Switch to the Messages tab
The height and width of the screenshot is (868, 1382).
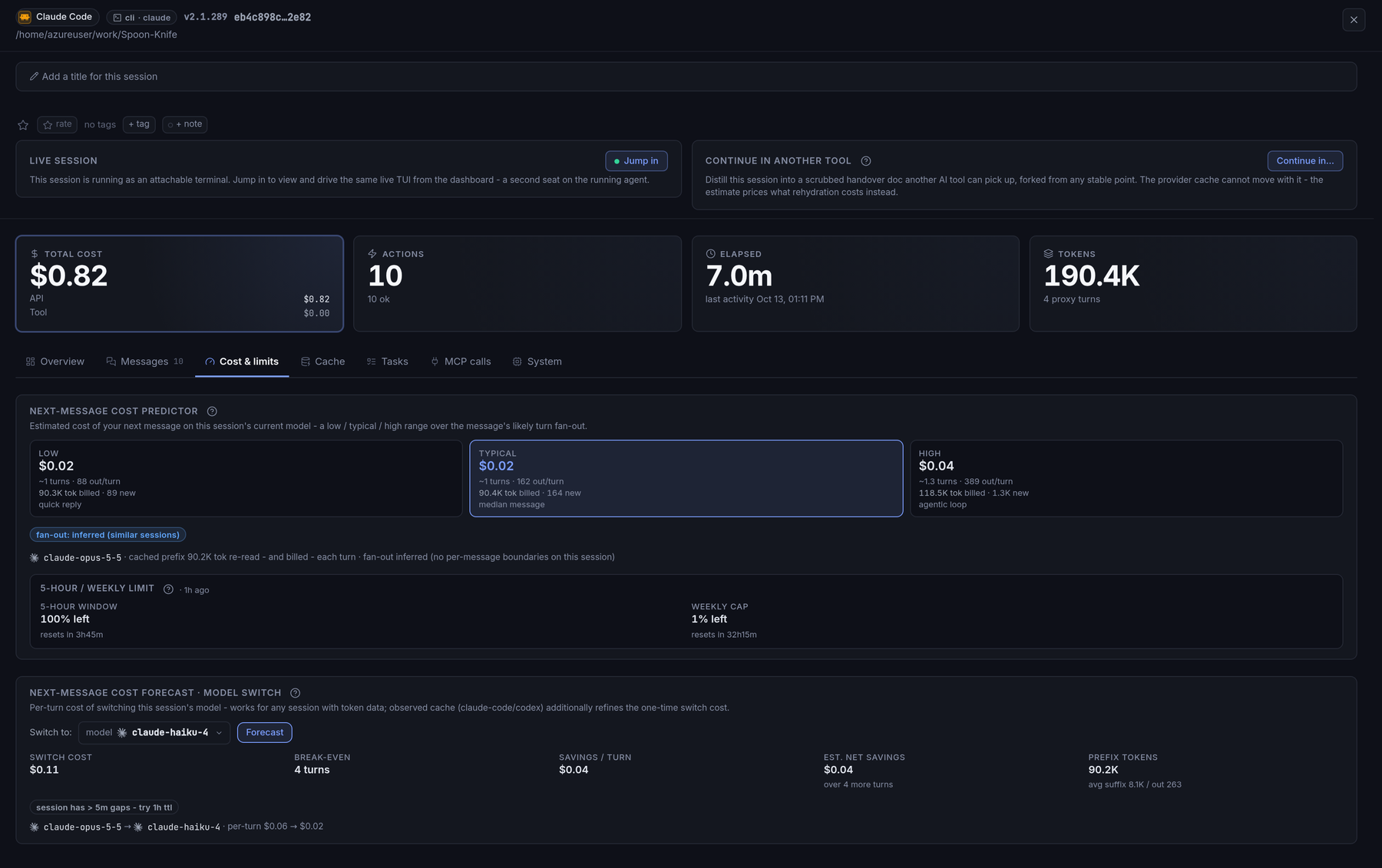(x=145, y=361)
